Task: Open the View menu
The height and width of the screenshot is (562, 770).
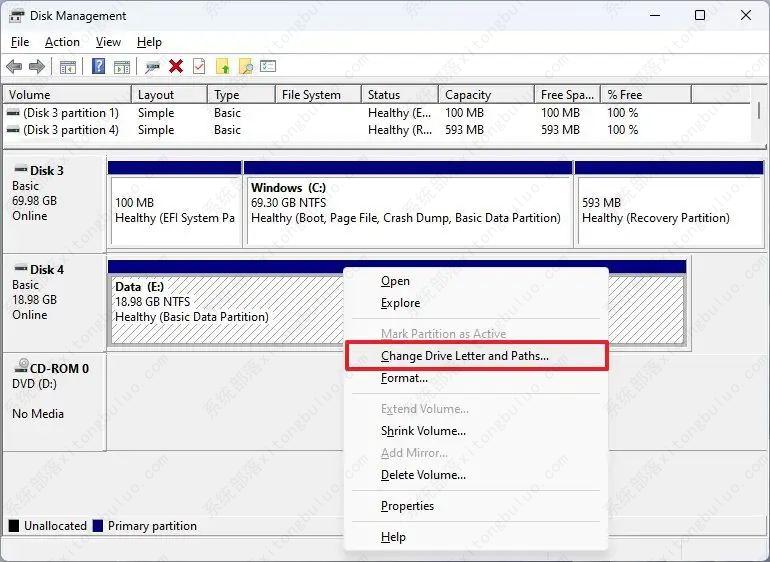Action: coord(108,42)
